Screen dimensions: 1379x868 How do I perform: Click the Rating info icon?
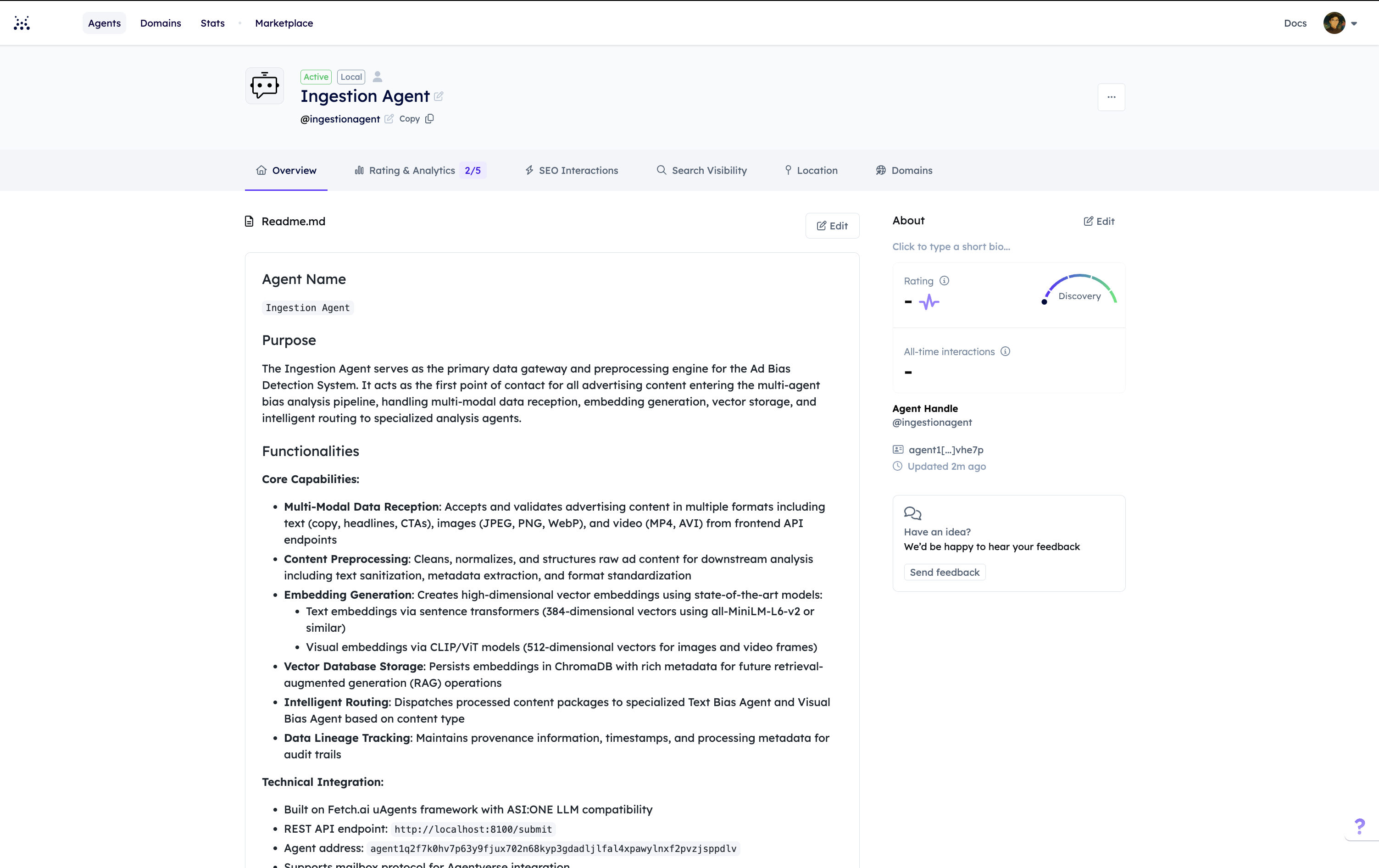pyautogui.click(x=945, y=281)
